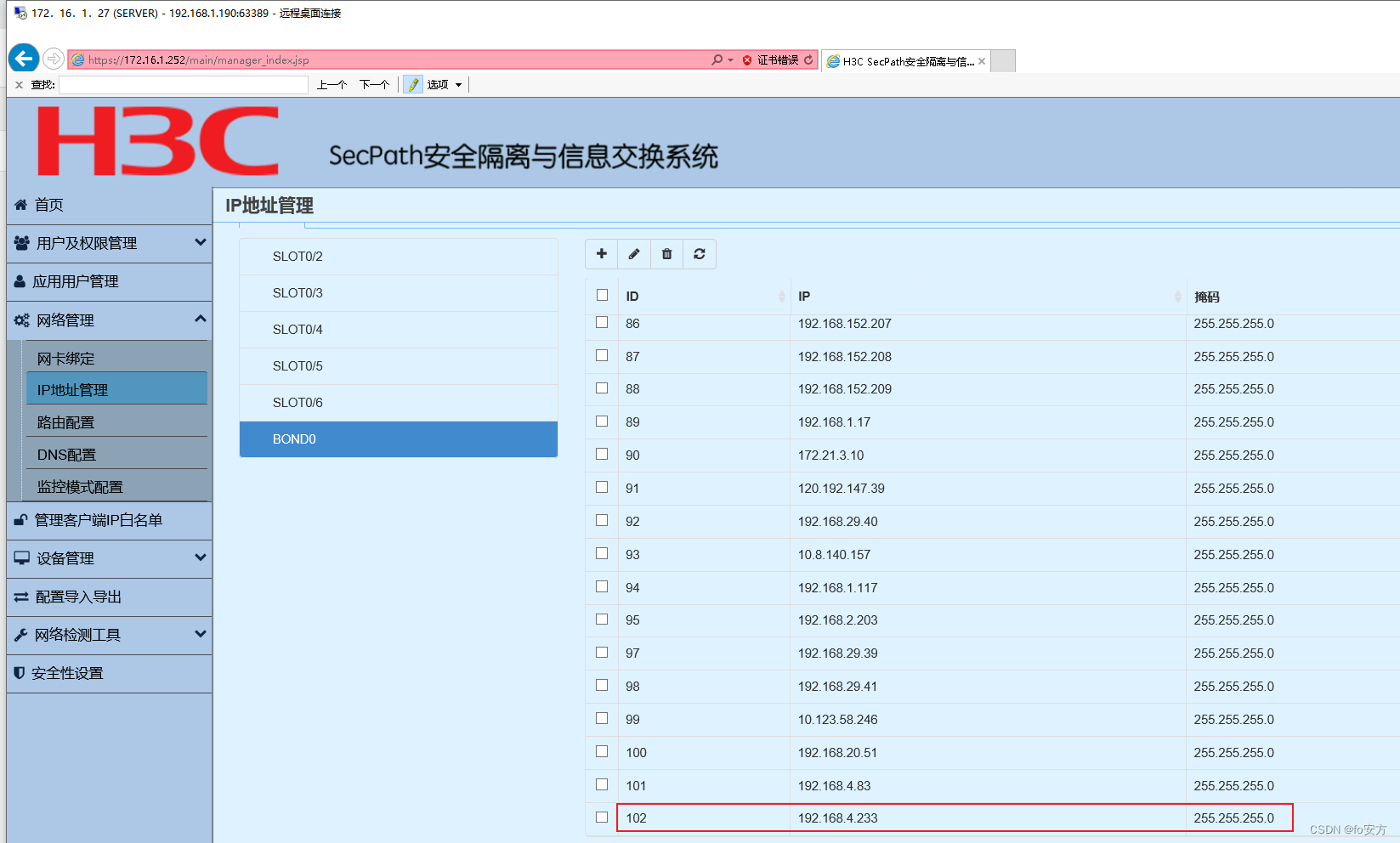Open 监控模式配置 submenu item
Image resolution: width=1400 pixels, height=843 pixels.
[117, 486]
